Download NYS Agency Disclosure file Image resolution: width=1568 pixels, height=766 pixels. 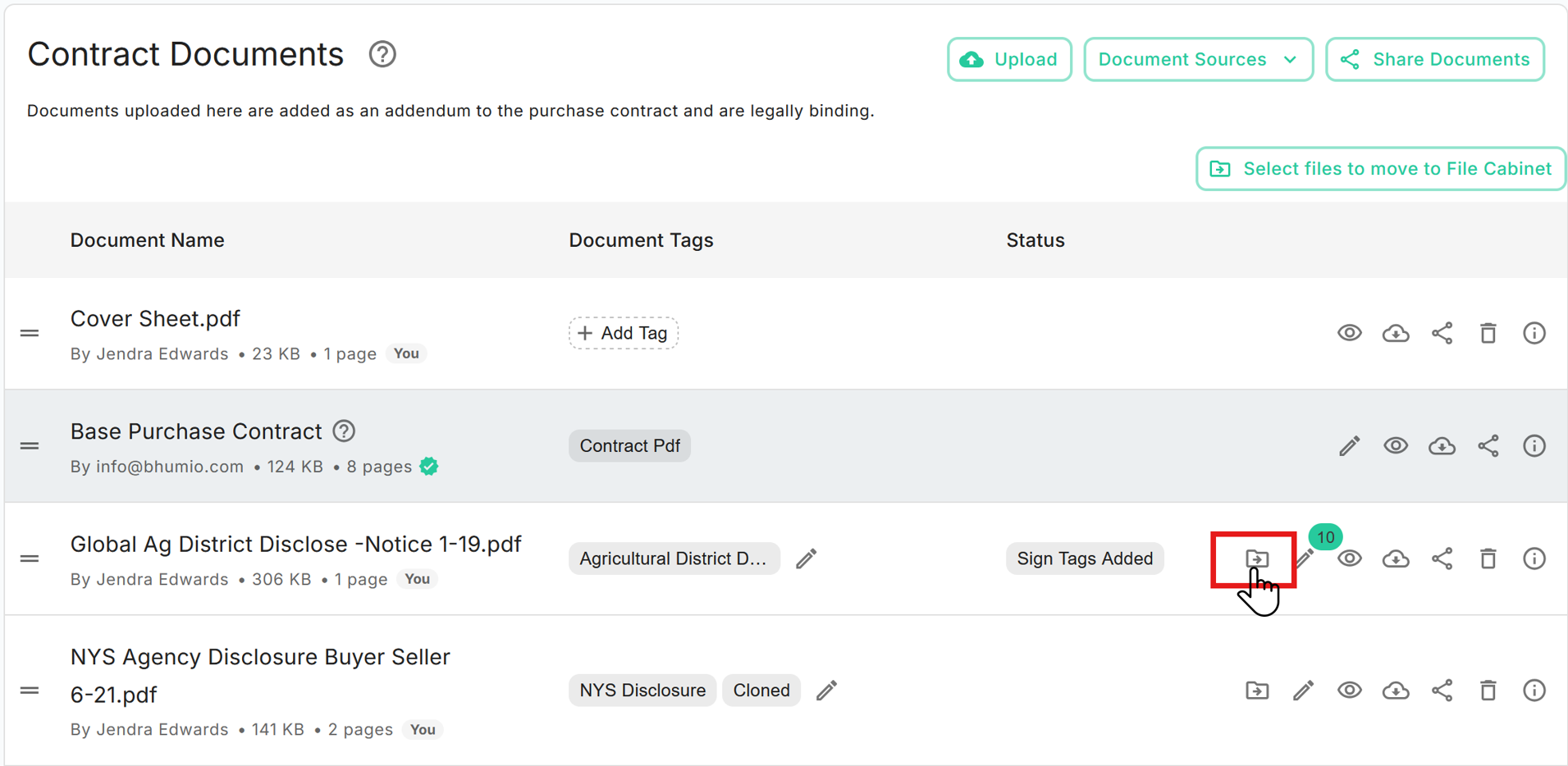coord(1396,691)
